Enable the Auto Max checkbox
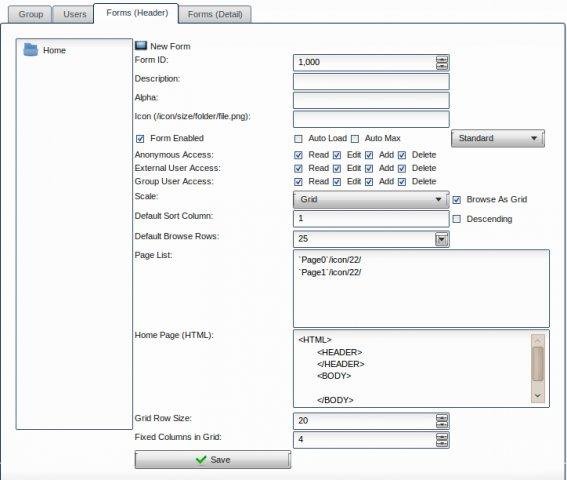This screenshot has height=480, width=567. coord(355,139)
